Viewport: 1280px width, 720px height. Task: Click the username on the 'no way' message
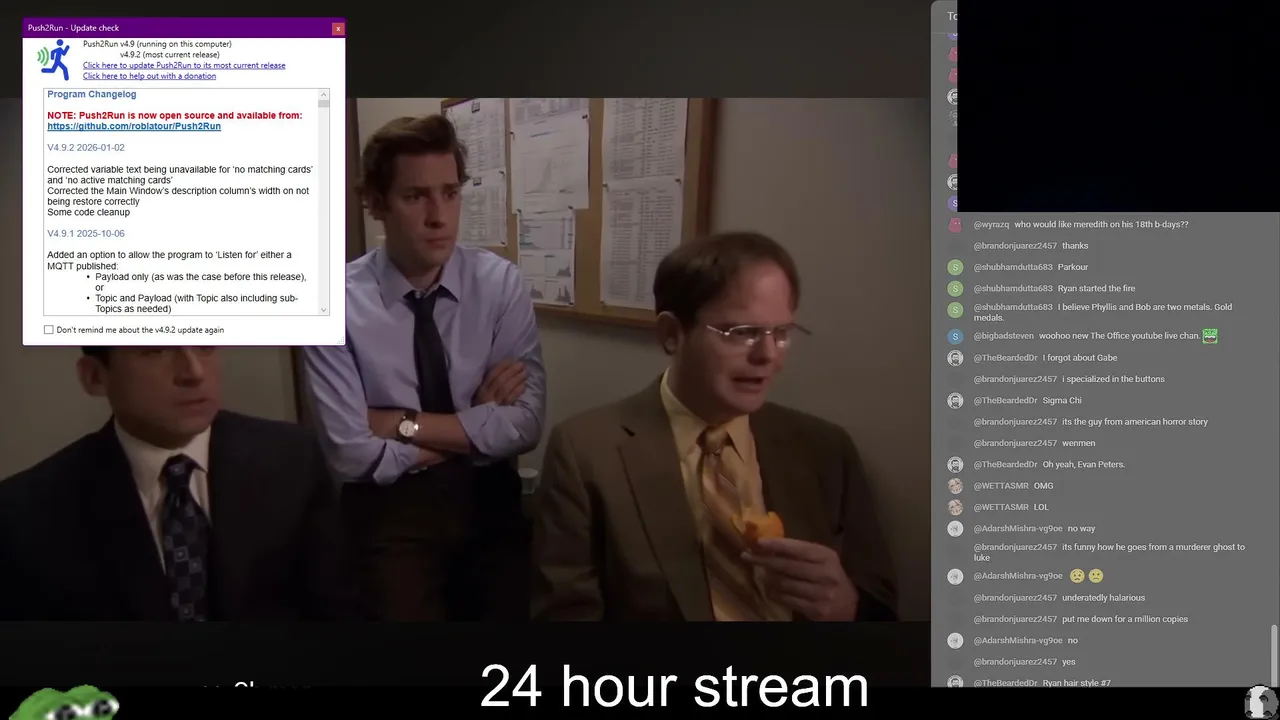[x=1018, y=529]
